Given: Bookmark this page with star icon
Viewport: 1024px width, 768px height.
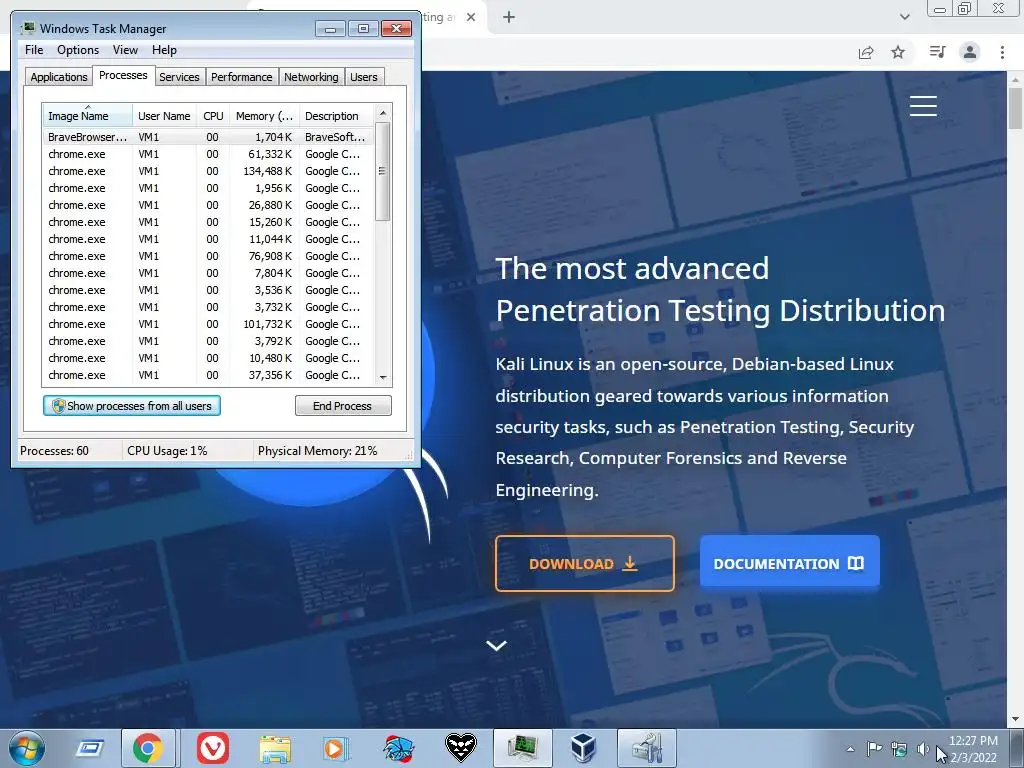Looking at the screenshot, I should point(898,52).
